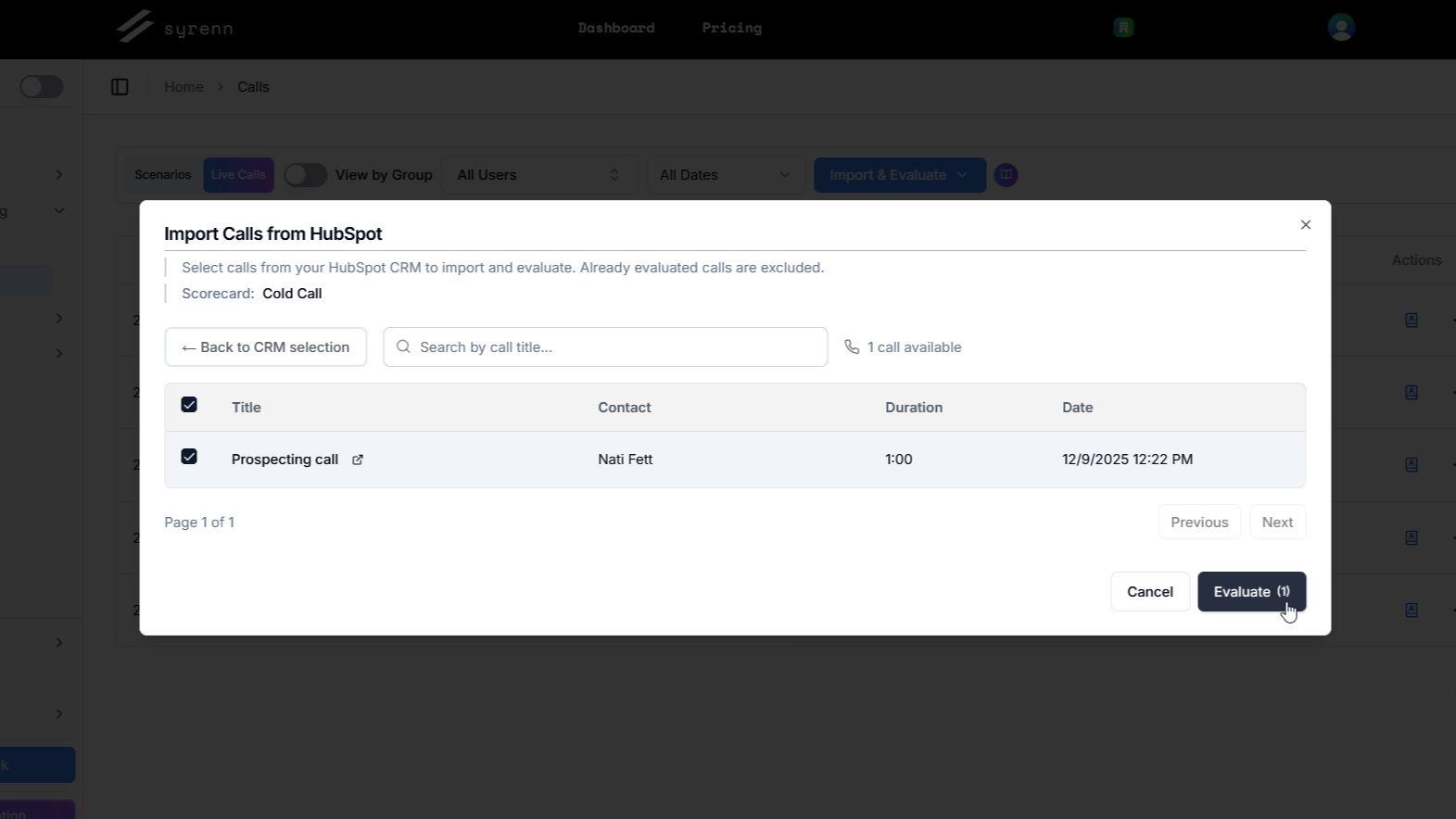1456x819 pixels.
Task: Click the Nati Fett contact cell
Action: [625, 460]
